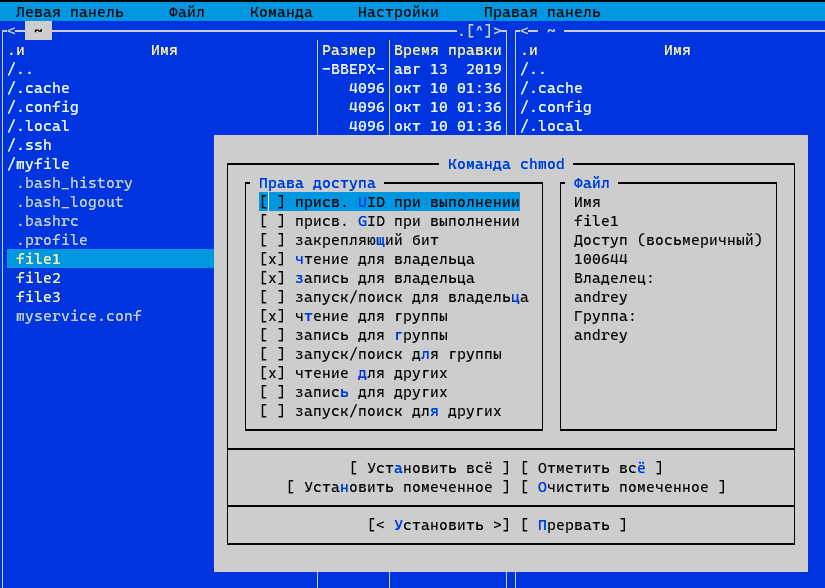Click the panel history [^] arrow indicator
This screenshot has height=588, width=825.
[x=488, y=31]
